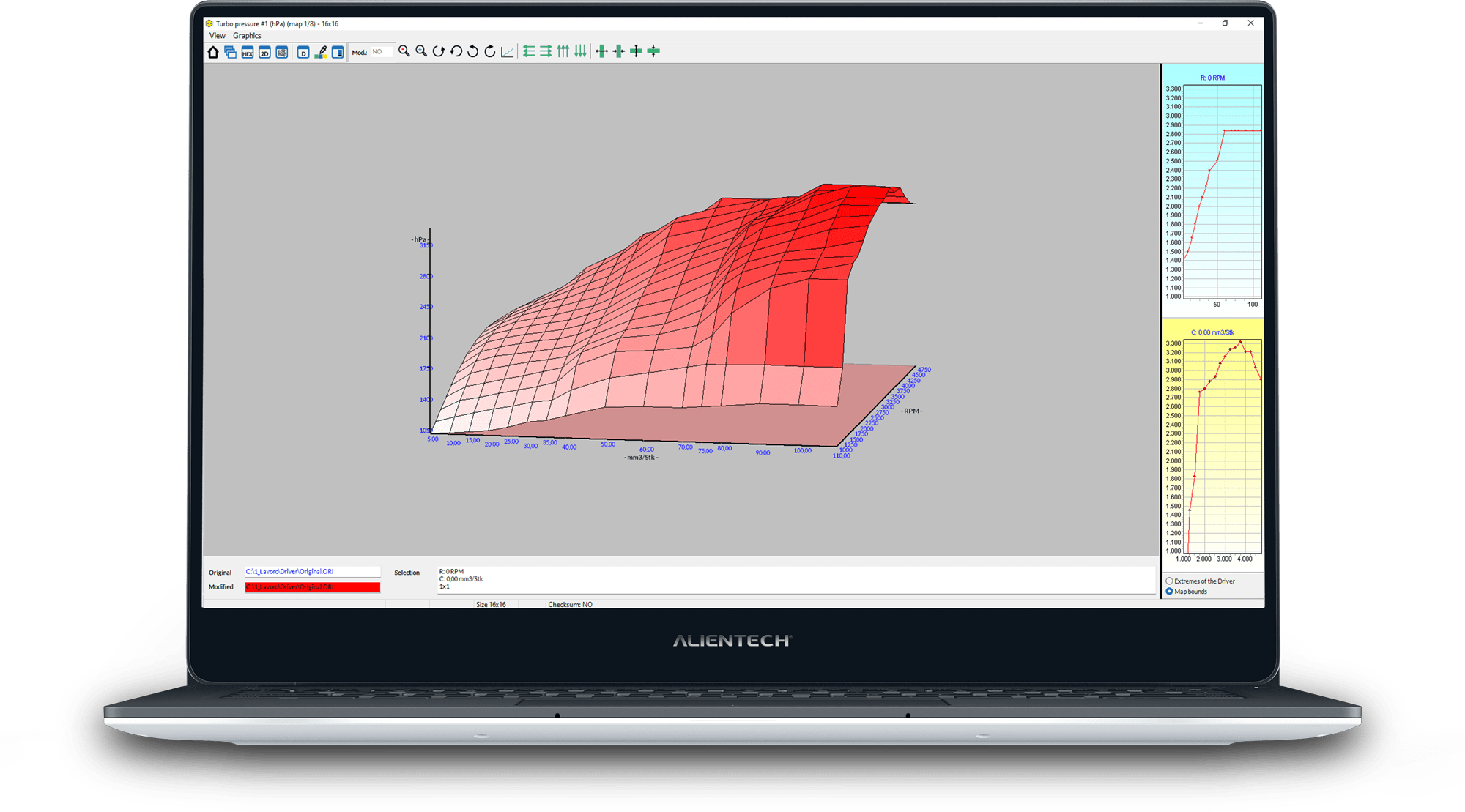Click the Original file path field

[312, 572]
